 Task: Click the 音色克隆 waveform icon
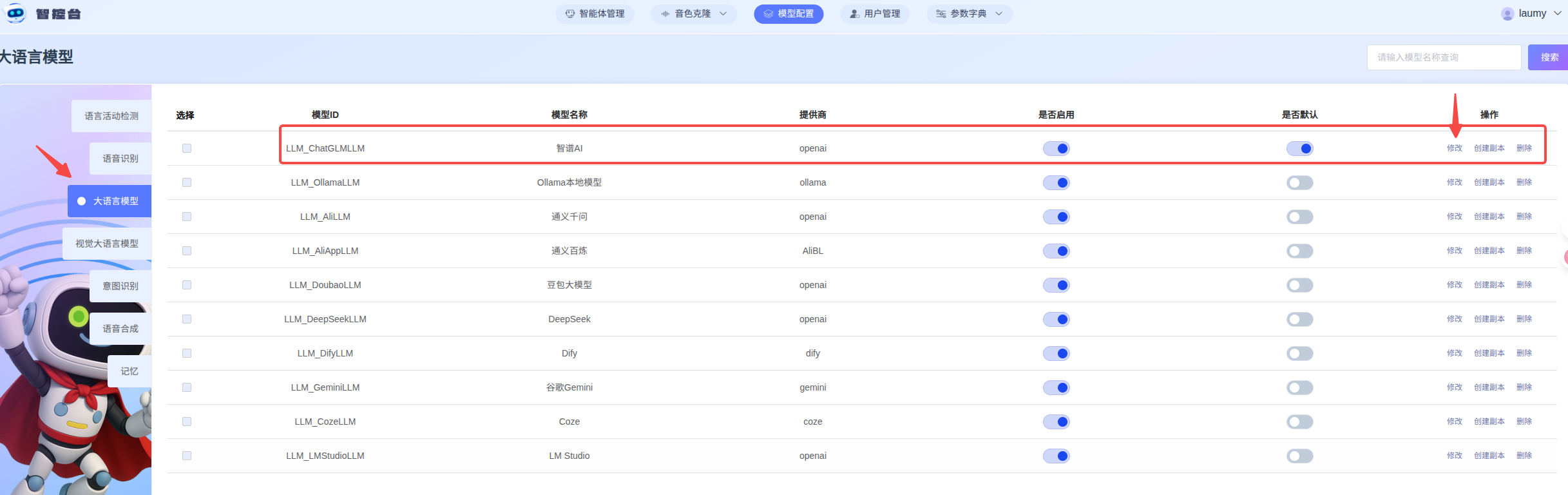coord(665,14)
